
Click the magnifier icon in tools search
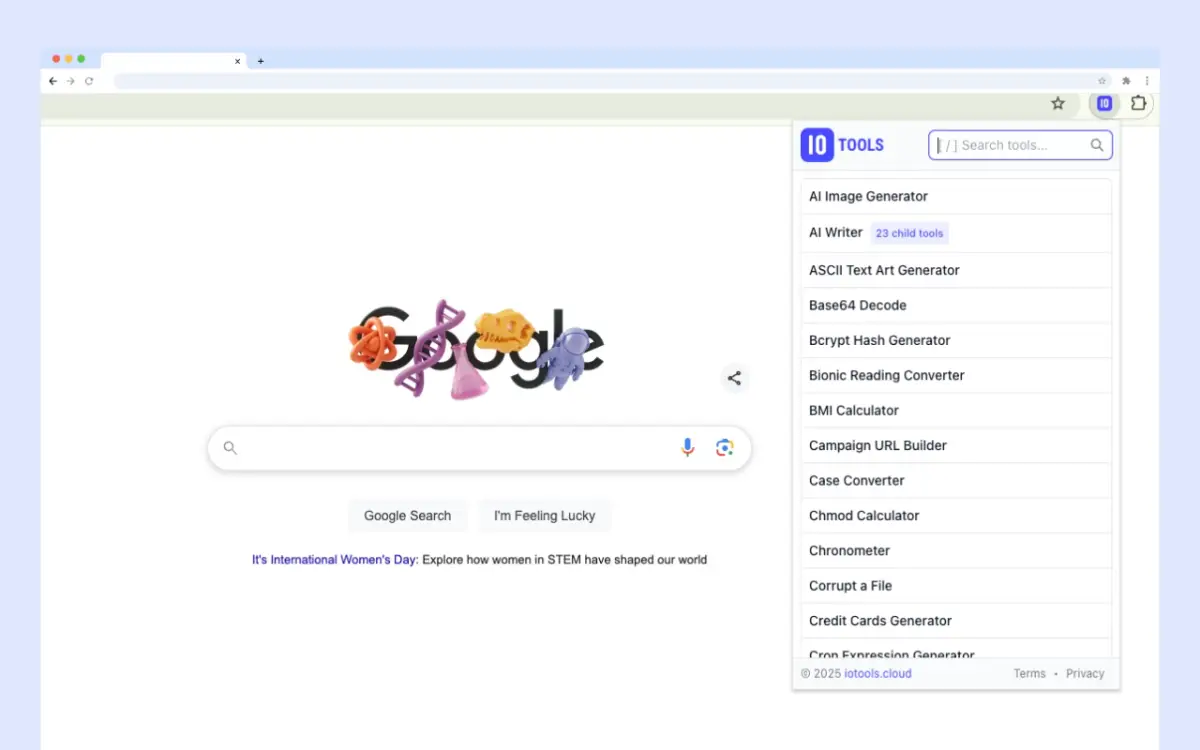pyautogui.click(x=1097, y=145)
